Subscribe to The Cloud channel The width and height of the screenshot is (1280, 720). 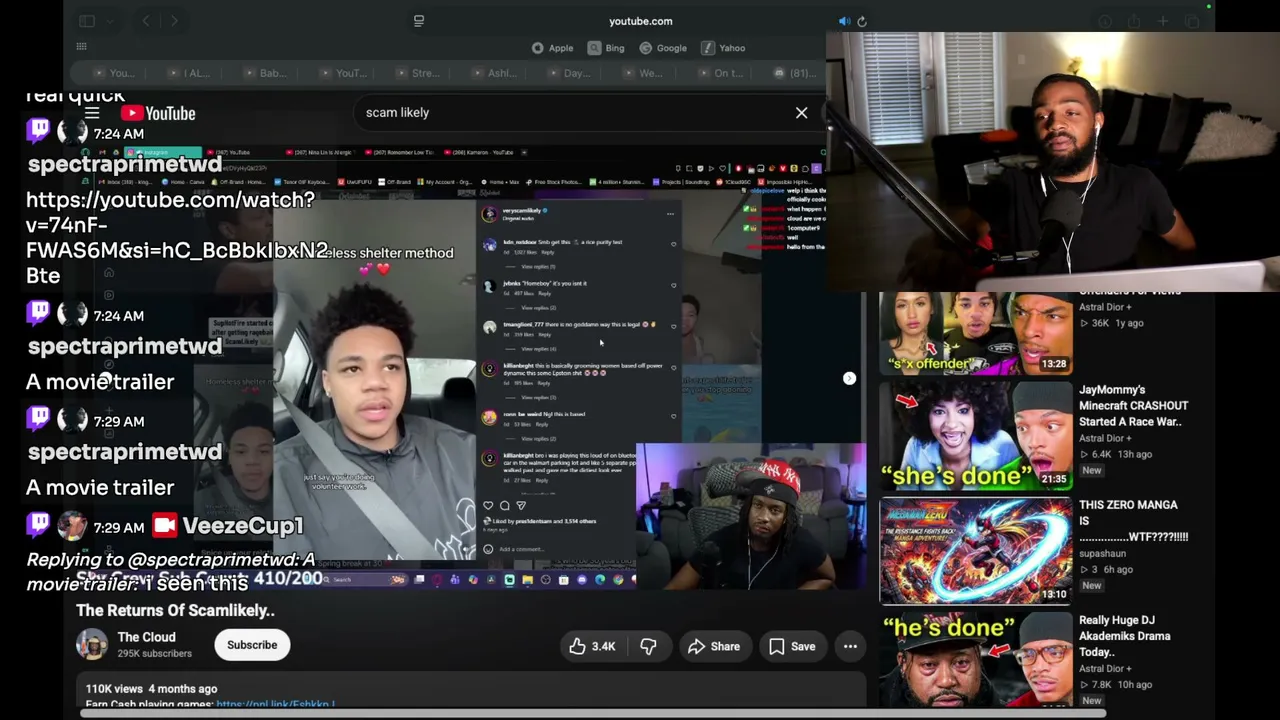[252, 645]
